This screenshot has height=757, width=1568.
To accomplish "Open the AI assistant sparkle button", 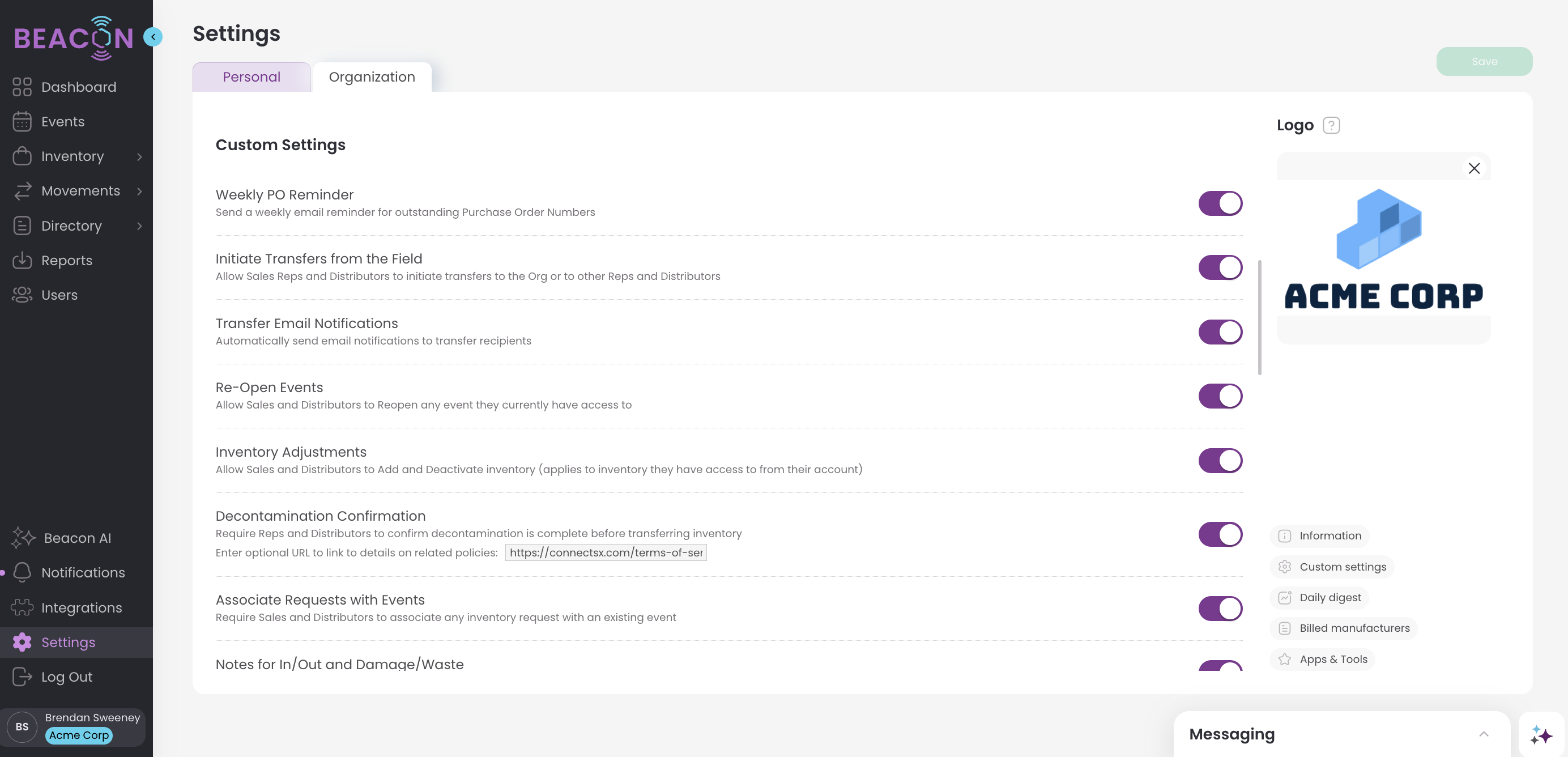I will pyautogui.click(x=1541, y=734).
